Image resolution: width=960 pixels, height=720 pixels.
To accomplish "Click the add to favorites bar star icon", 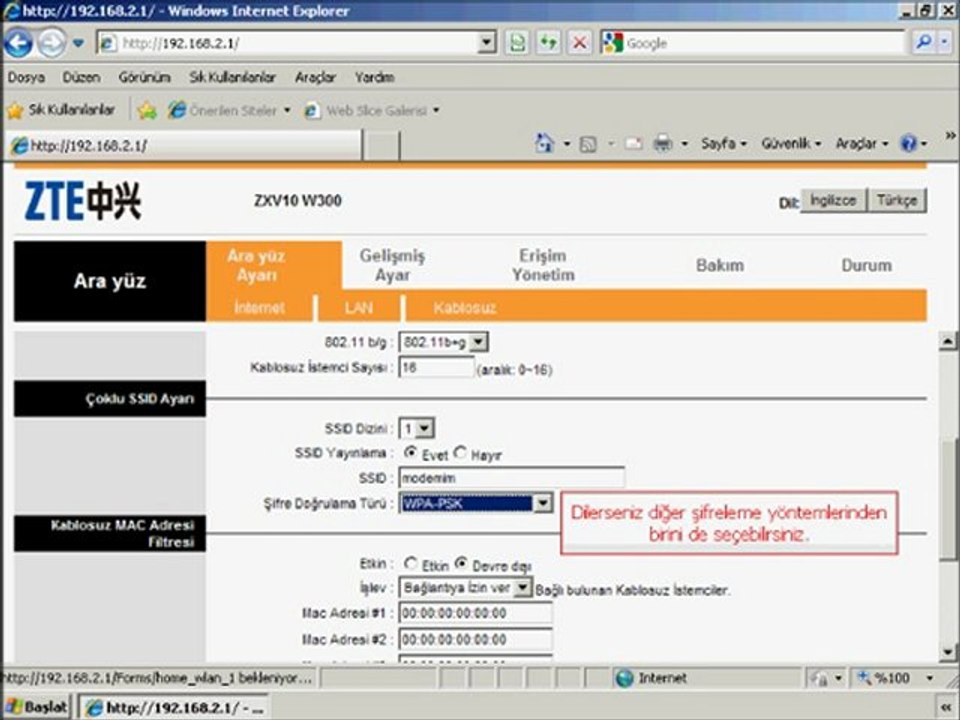I will [x=147, y=111].
